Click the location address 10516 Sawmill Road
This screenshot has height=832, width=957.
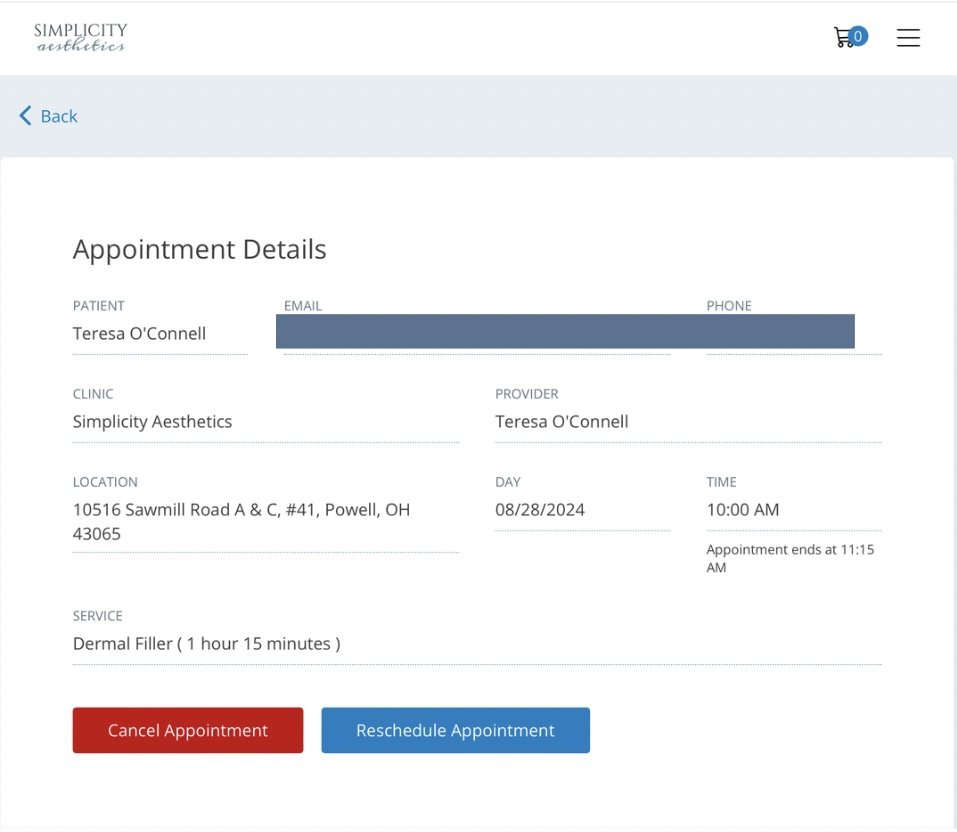241,521
